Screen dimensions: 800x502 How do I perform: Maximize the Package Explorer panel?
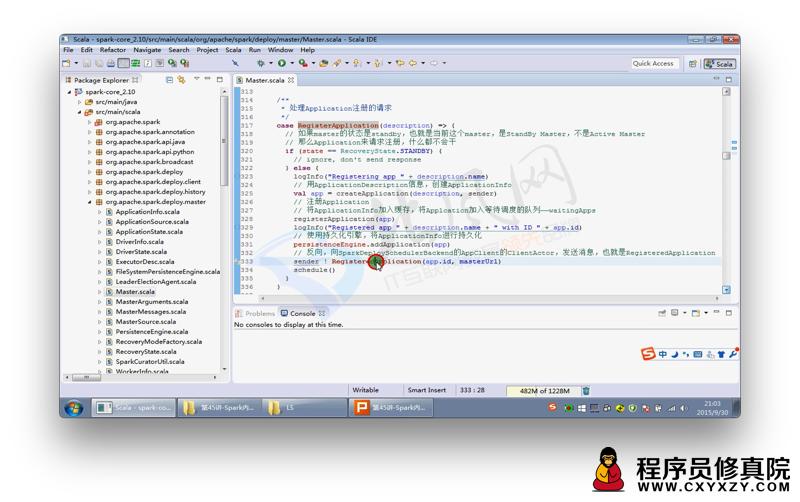pos(220,80)
